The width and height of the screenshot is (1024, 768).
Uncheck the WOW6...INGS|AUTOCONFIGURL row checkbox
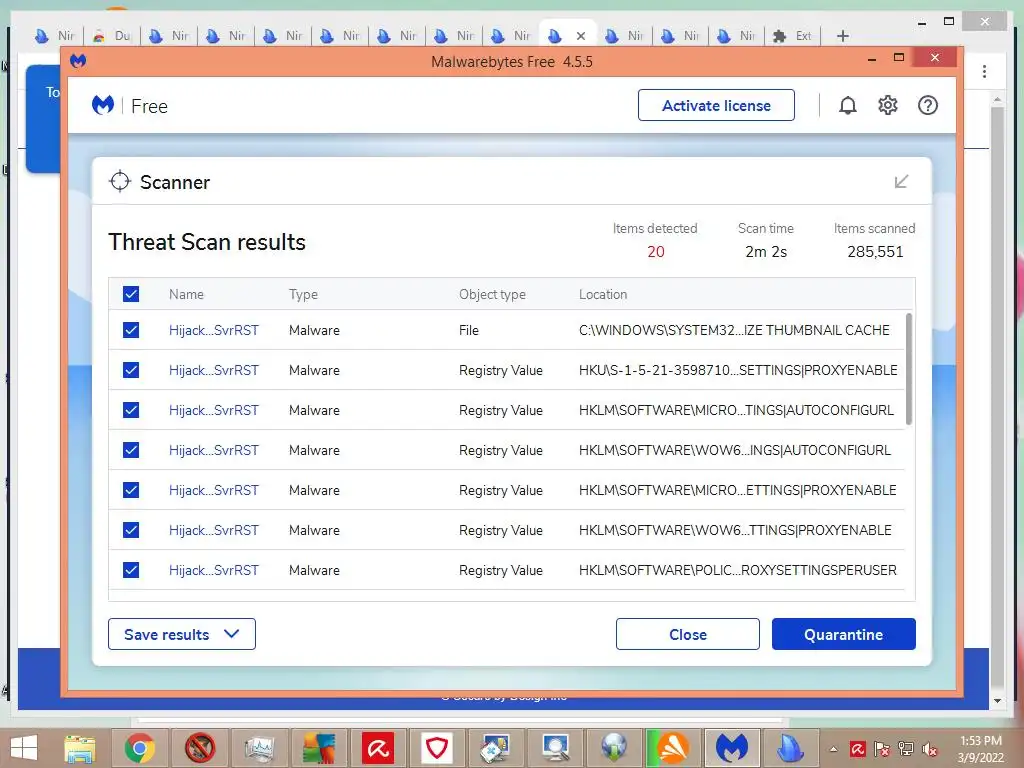[131, 450]
